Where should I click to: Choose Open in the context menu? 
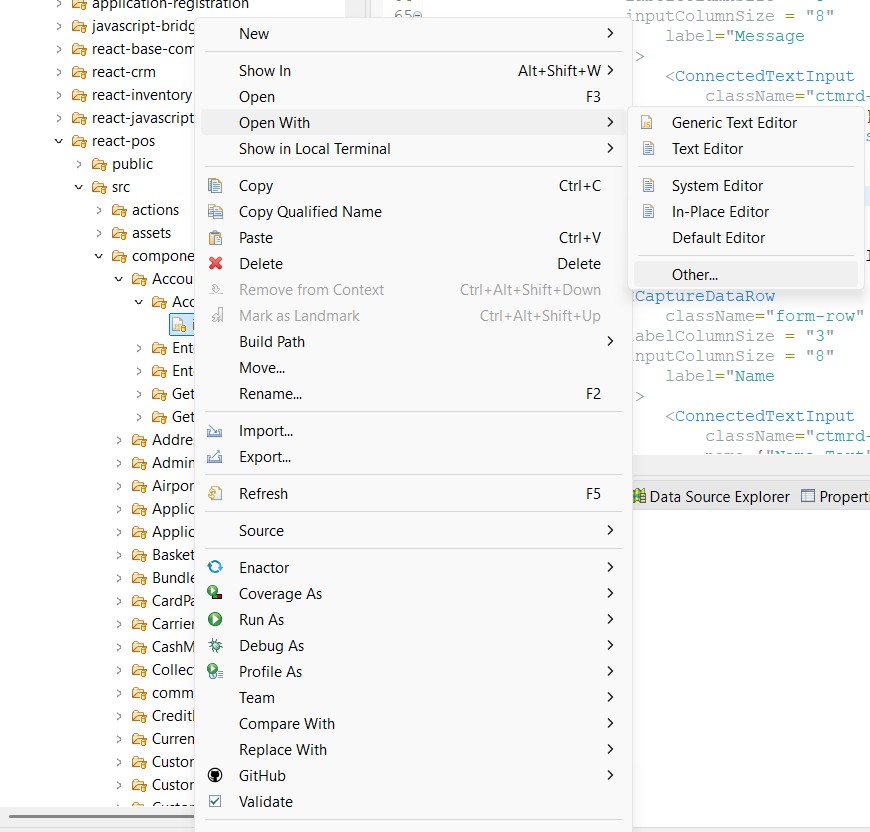[x=413, y=97]
